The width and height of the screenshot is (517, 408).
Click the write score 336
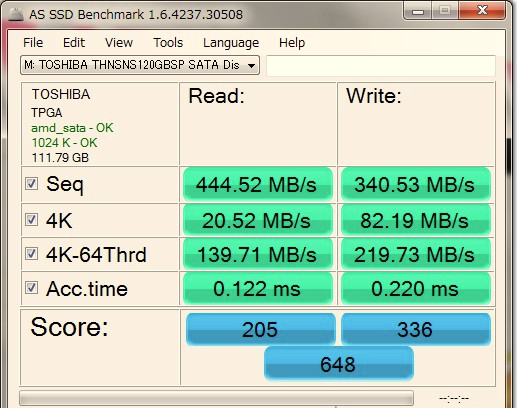(416, 329)
